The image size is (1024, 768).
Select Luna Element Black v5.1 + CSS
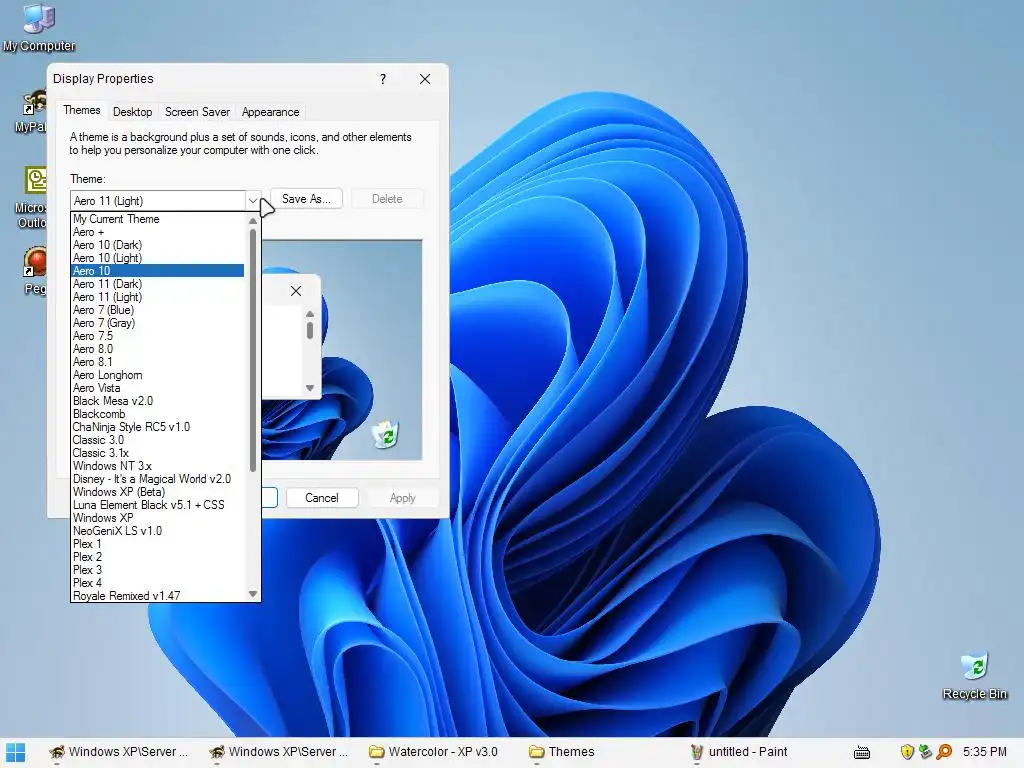pyautogui.click(x=157, y=505)
